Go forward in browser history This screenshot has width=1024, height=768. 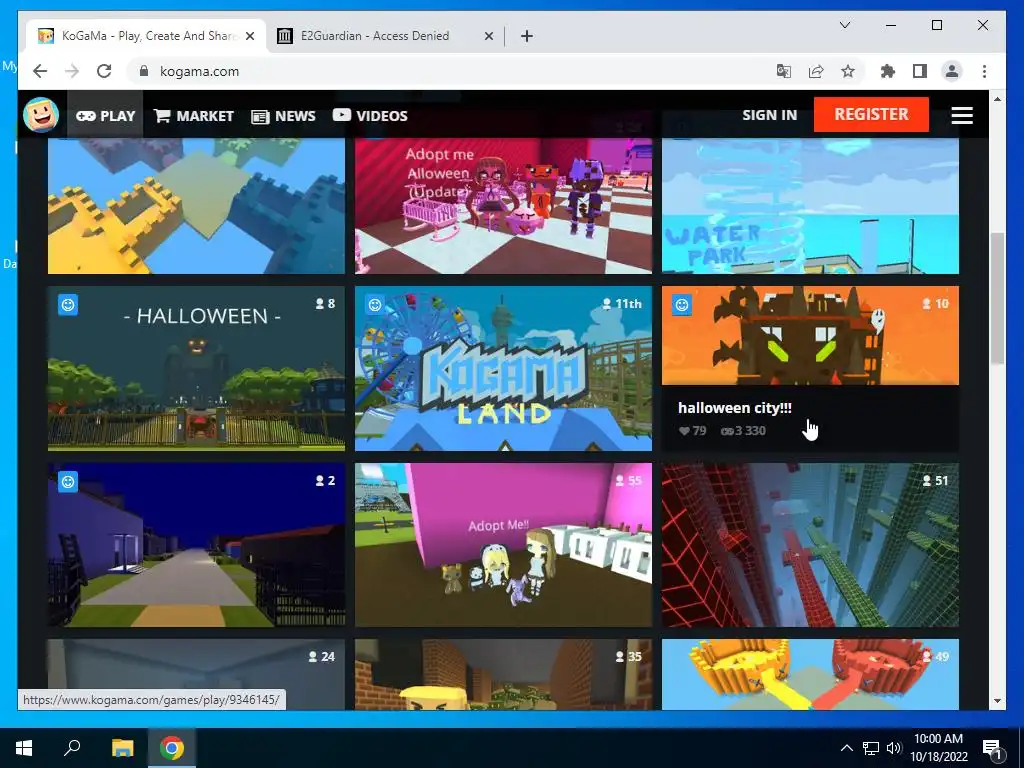[72, 71]
